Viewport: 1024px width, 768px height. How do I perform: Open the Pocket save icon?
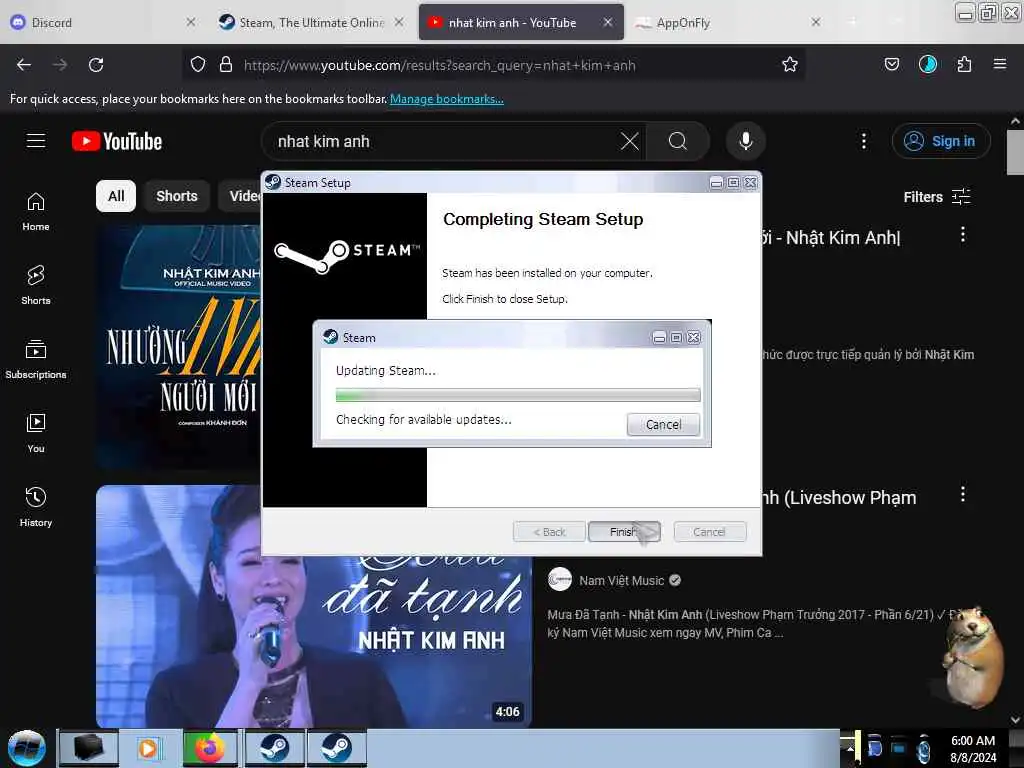(891, 65)
